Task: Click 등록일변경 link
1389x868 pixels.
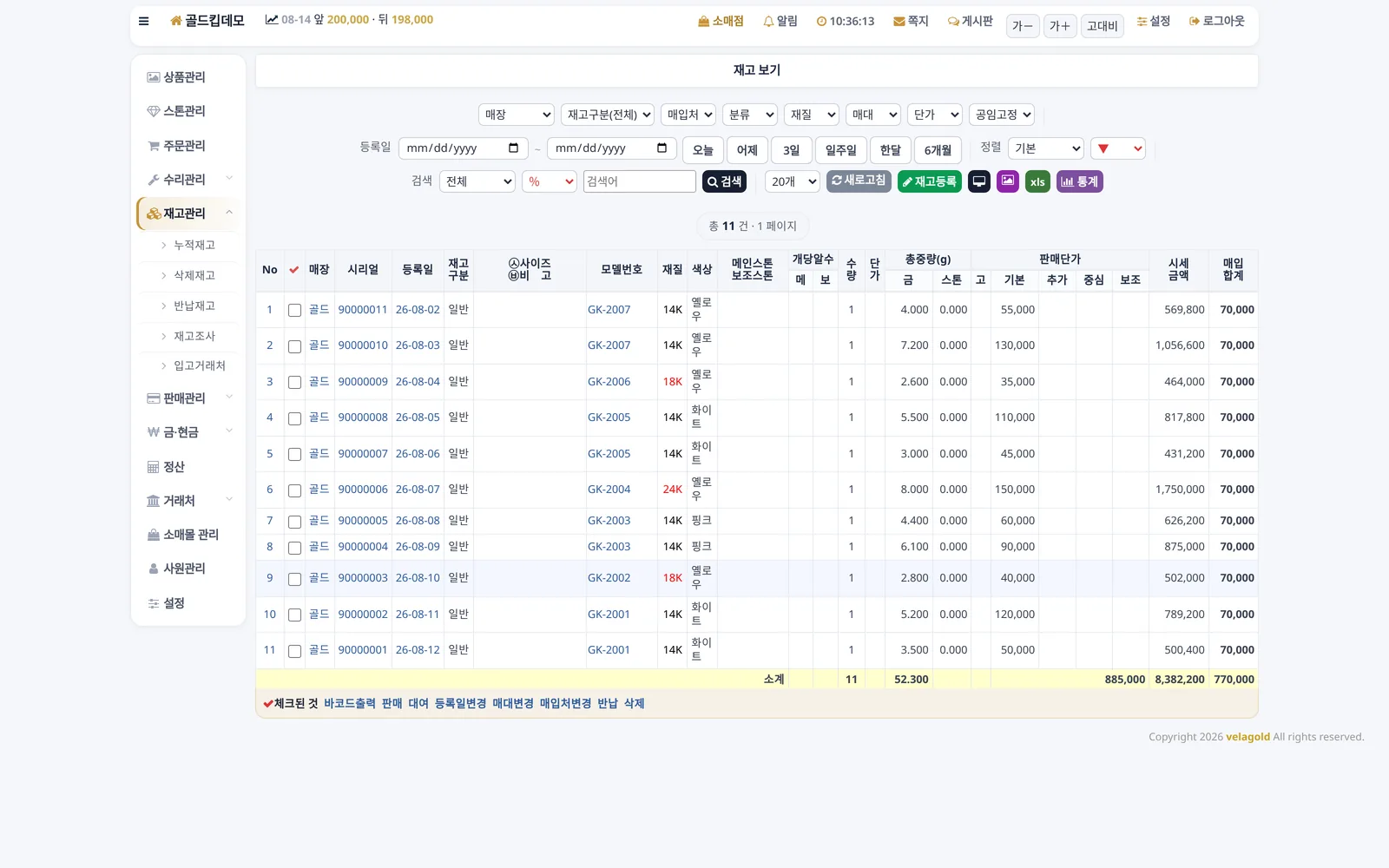Action: (x=460, y=704)
